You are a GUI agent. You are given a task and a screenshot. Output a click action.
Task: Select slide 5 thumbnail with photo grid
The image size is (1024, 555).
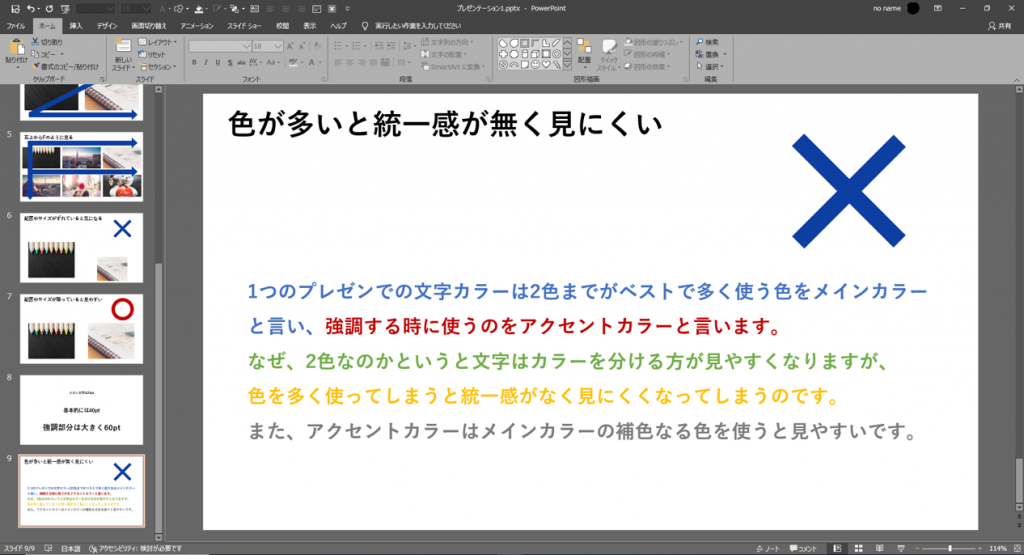pos(82,166)
